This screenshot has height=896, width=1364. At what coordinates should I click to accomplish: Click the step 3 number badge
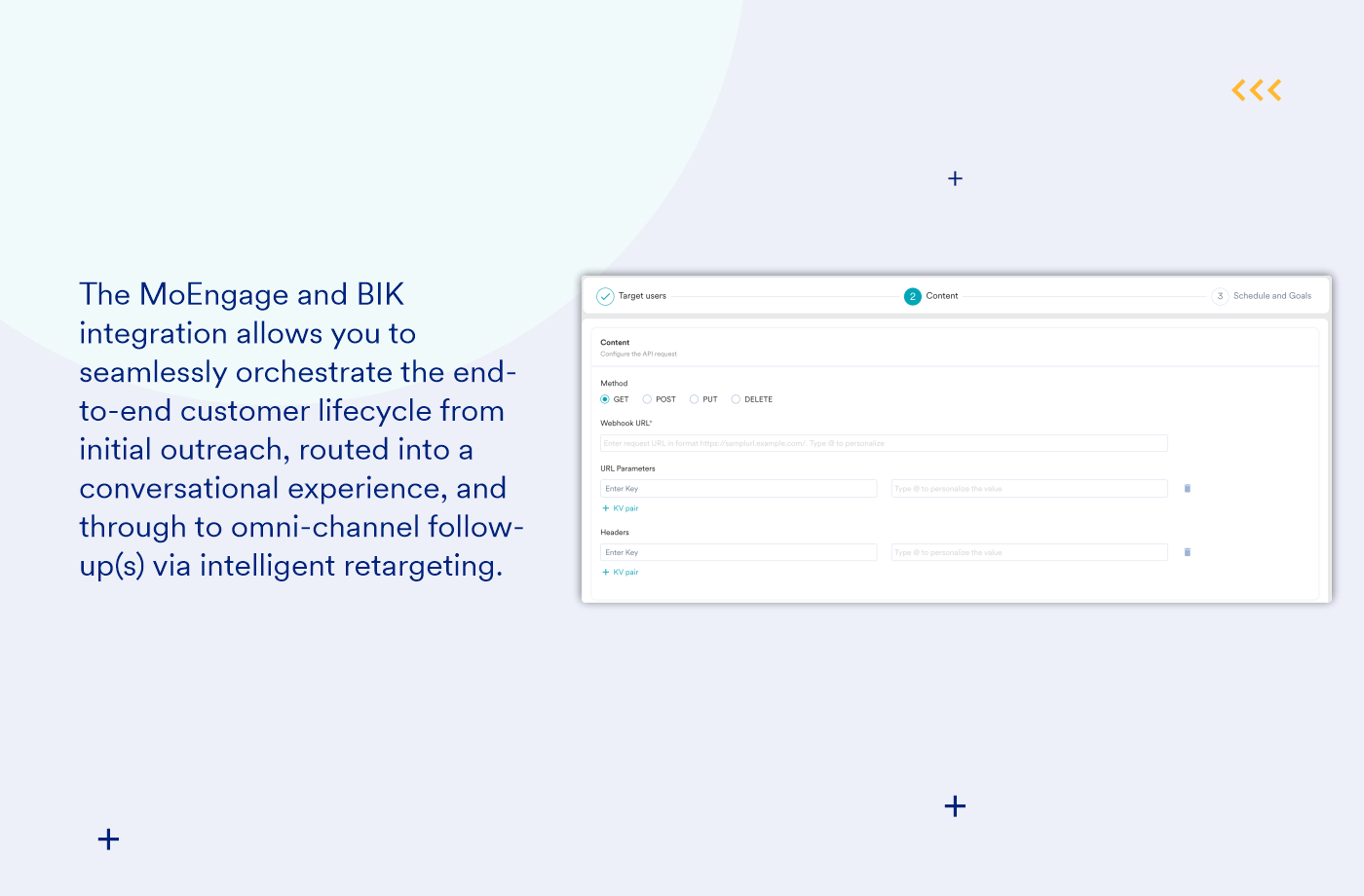pos(1220,296)
